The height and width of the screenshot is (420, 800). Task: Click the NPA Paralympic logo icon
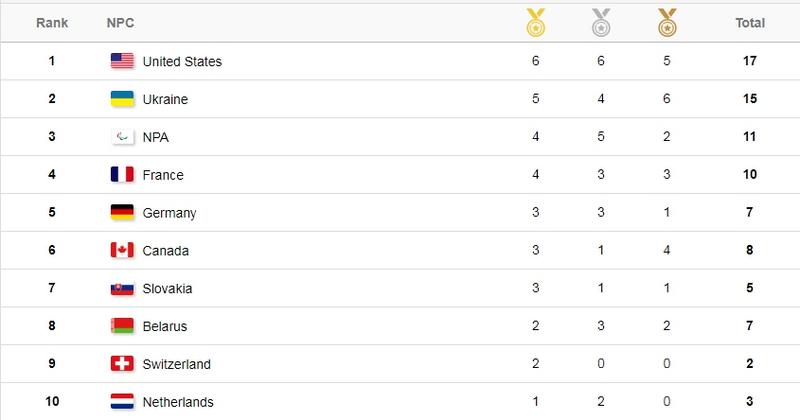(x=122, y=137)
